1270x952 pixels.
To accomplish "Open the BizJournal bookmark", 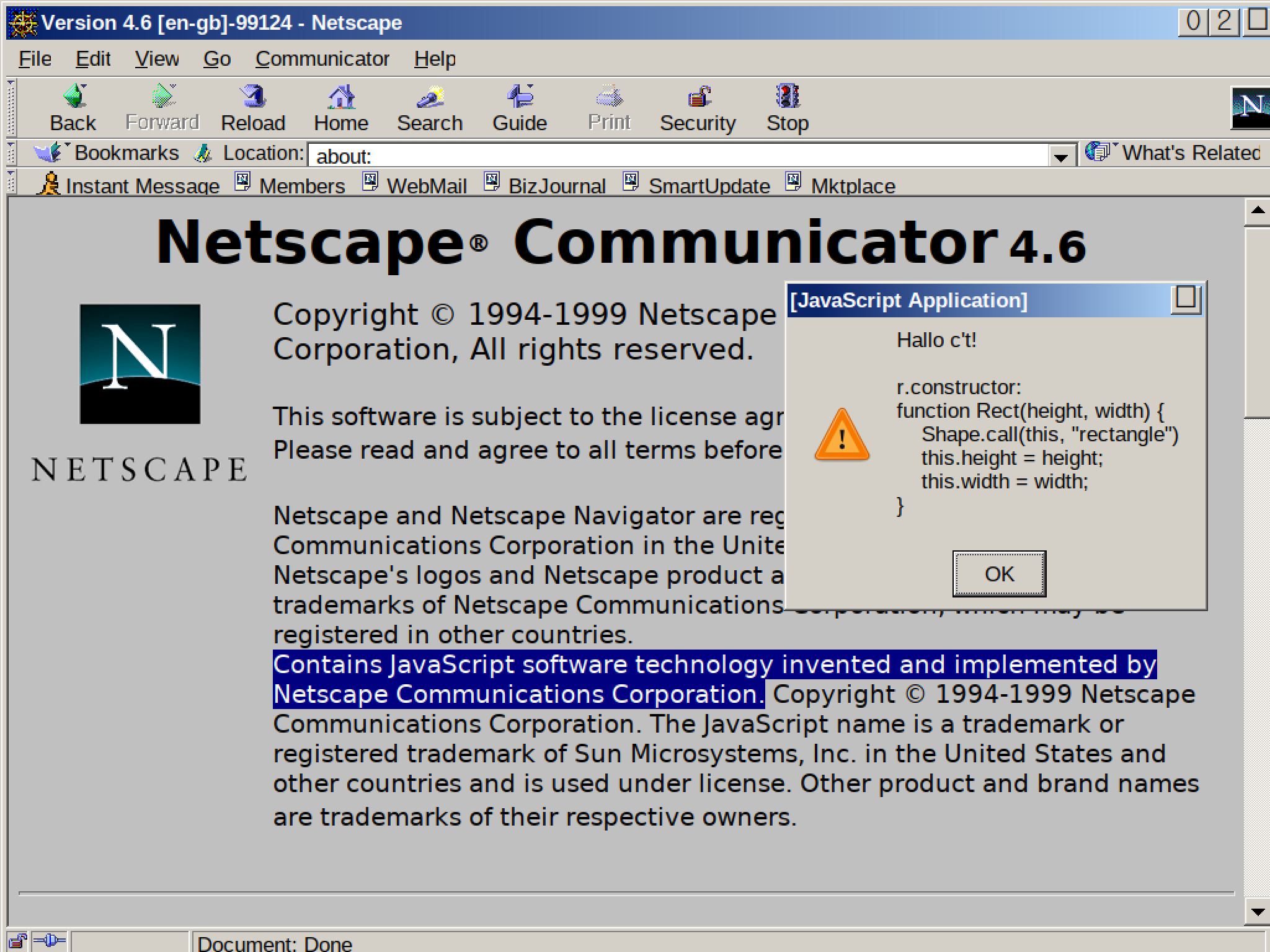I will (544, 185).
